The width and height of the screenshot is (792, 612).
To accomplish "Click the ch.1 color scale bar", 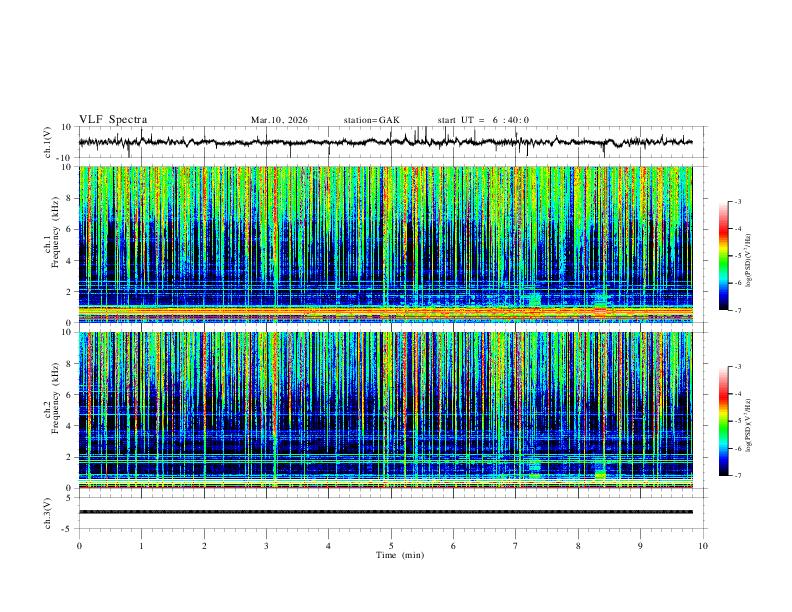I will click(723, 256).
